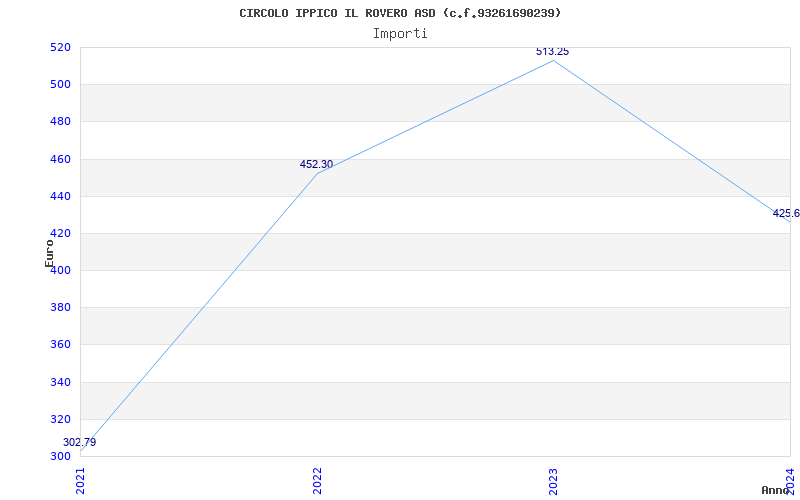Click the chart title CIRCOLO IPPICO IL ROVERO ASD
Image resolution: width=800 pixels, height=500 pixels.
click(x=400, y=13)
